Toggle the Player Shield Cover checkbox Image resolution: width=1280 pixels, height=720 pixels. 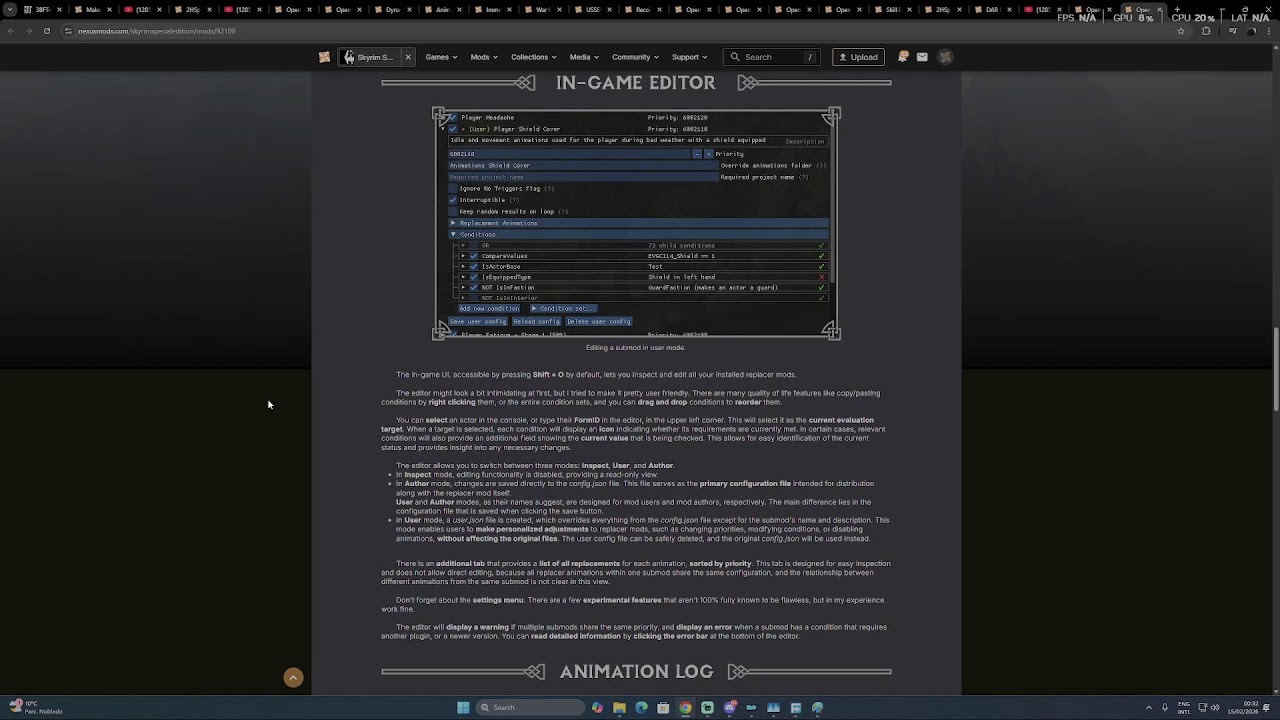(452, 129)
